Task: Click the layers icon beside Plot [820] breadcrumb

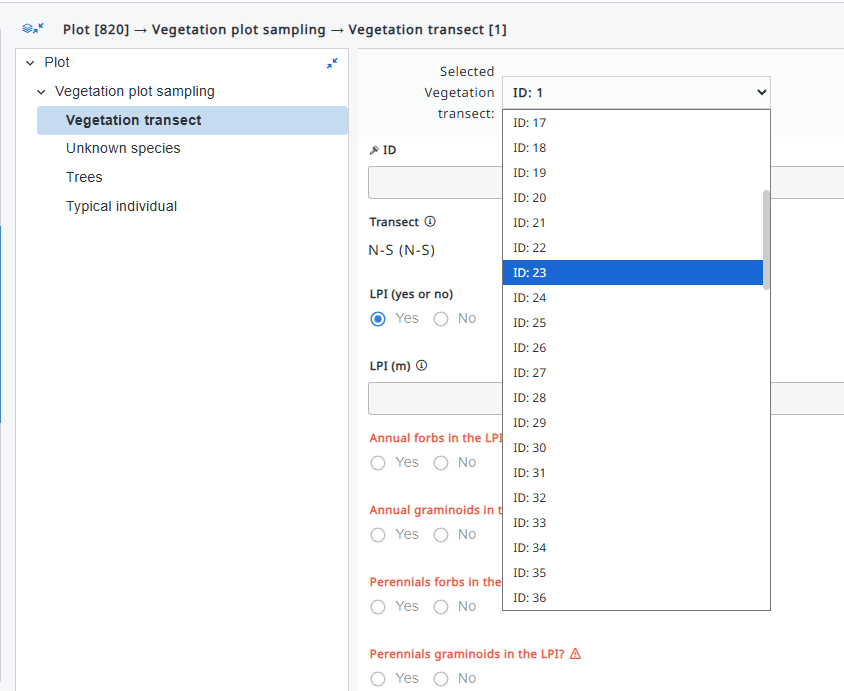Action: tap(33, 29)
